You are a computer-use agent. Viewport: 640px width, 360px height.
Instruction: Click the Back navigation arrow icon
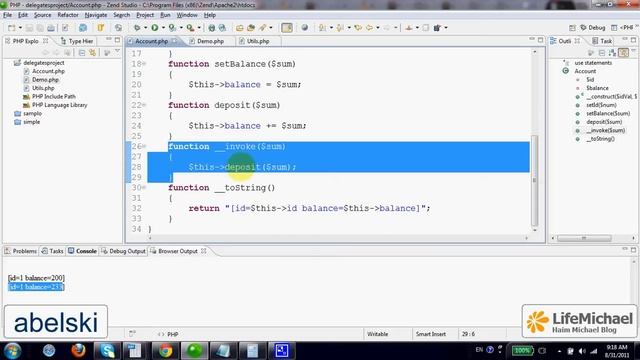(369, 28)
